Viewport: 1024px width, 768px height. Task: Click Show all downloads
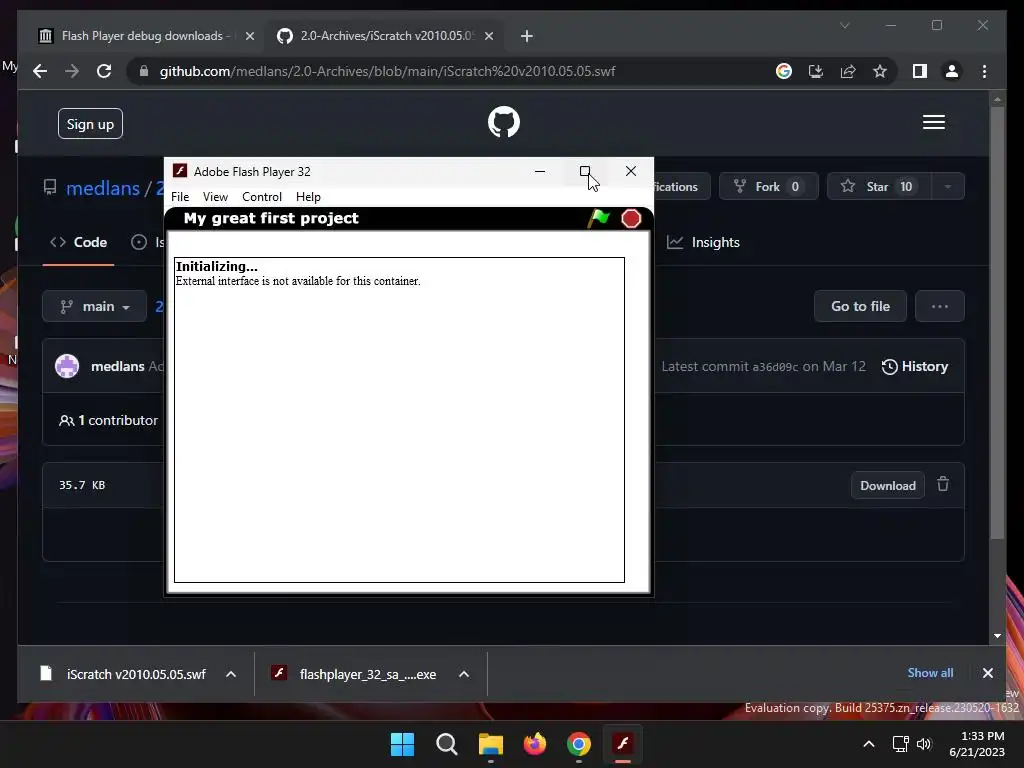click(930, 673)
